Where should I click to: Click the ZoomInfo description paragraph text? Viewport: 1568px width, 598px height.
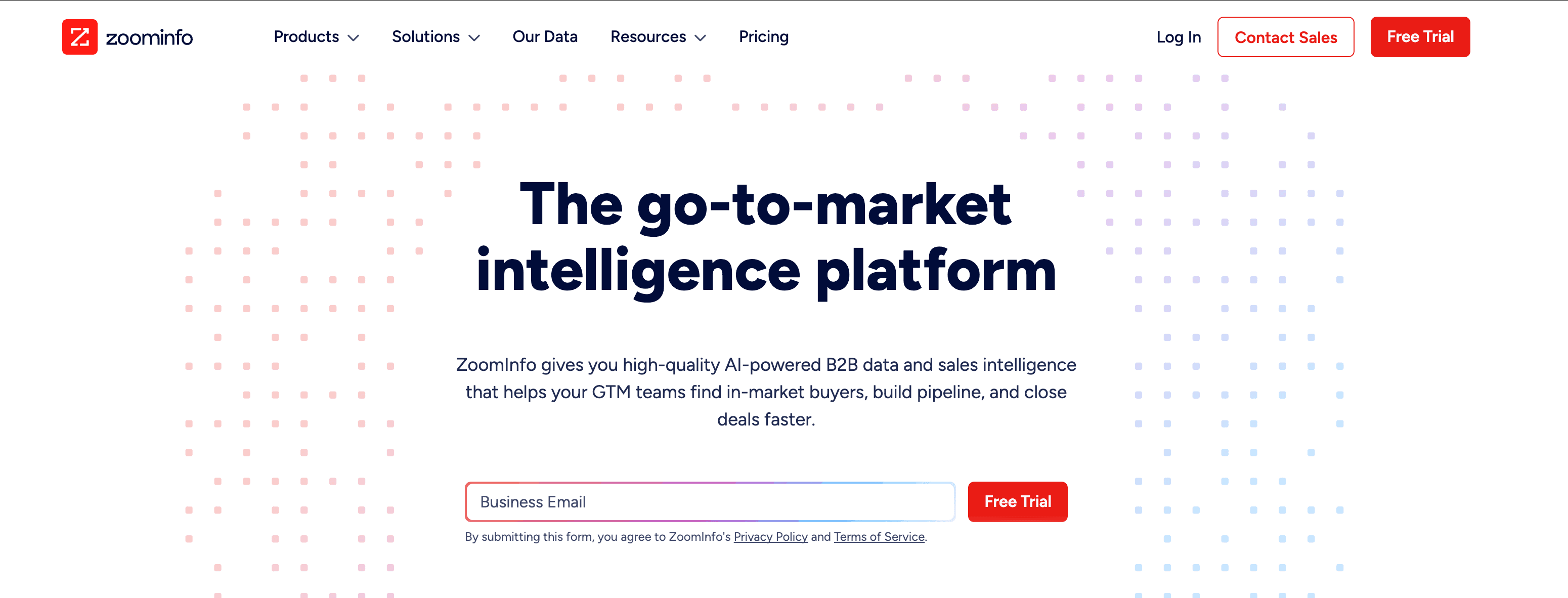(x=766, y=392)
